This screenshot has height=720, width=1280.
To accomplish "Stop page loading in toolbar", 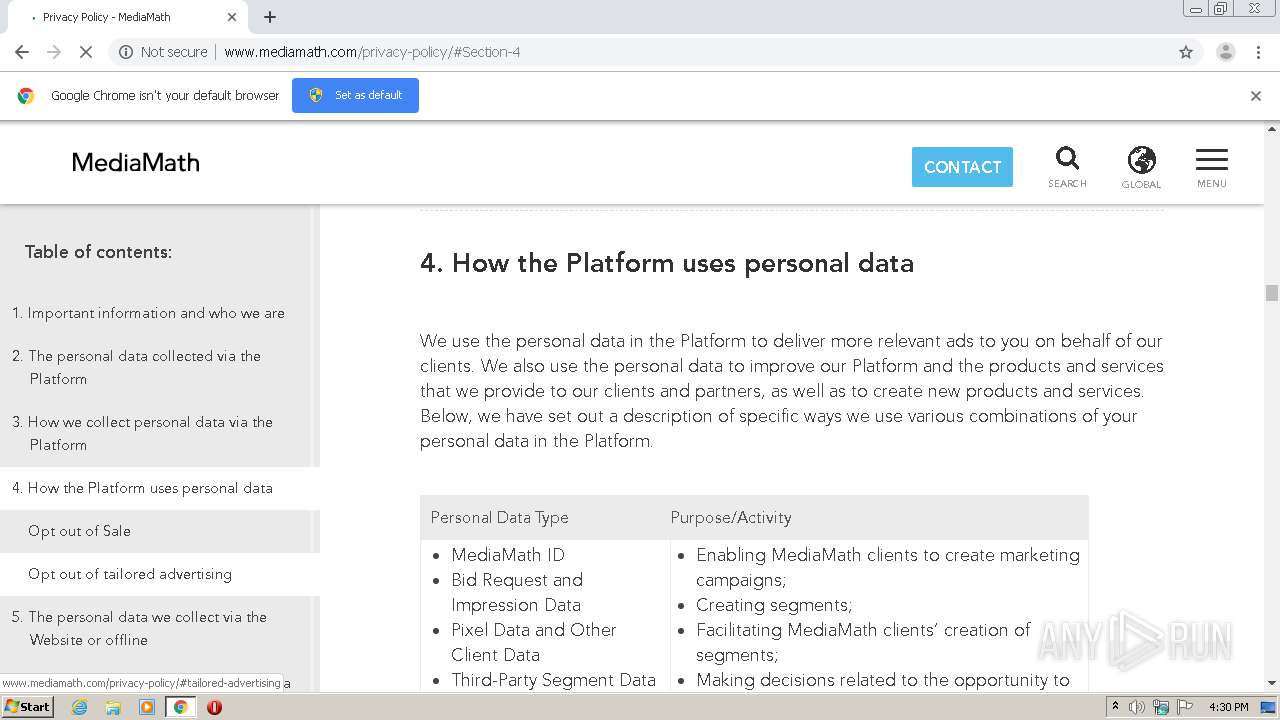I will (86, 52).
